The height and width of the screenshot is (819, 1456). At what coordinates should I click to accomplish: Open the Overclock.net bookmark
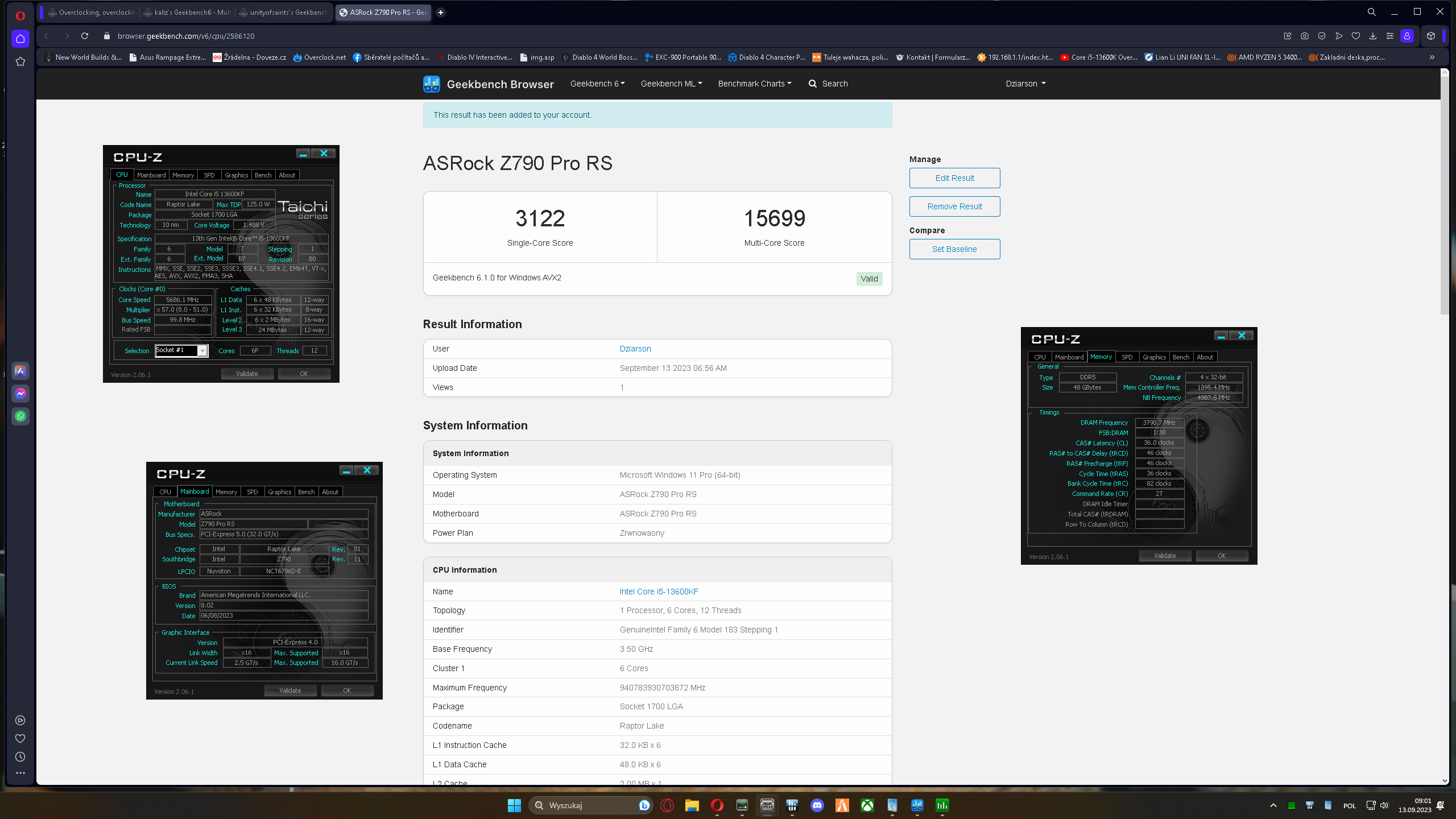[x=320, y=57]
